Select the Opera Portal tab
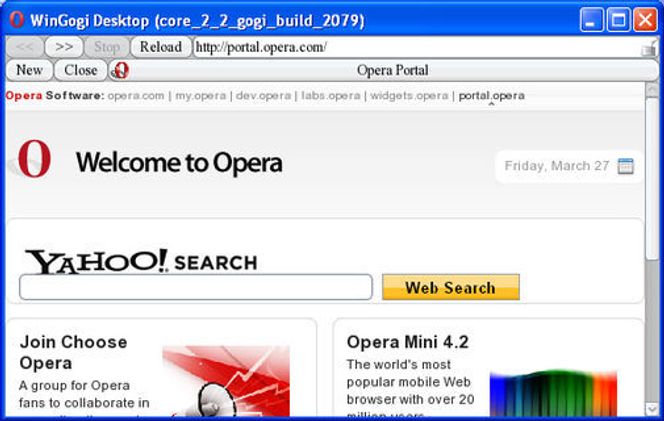Image resolution: width=664 pixels, height=421 pixels. pos(383,70)
